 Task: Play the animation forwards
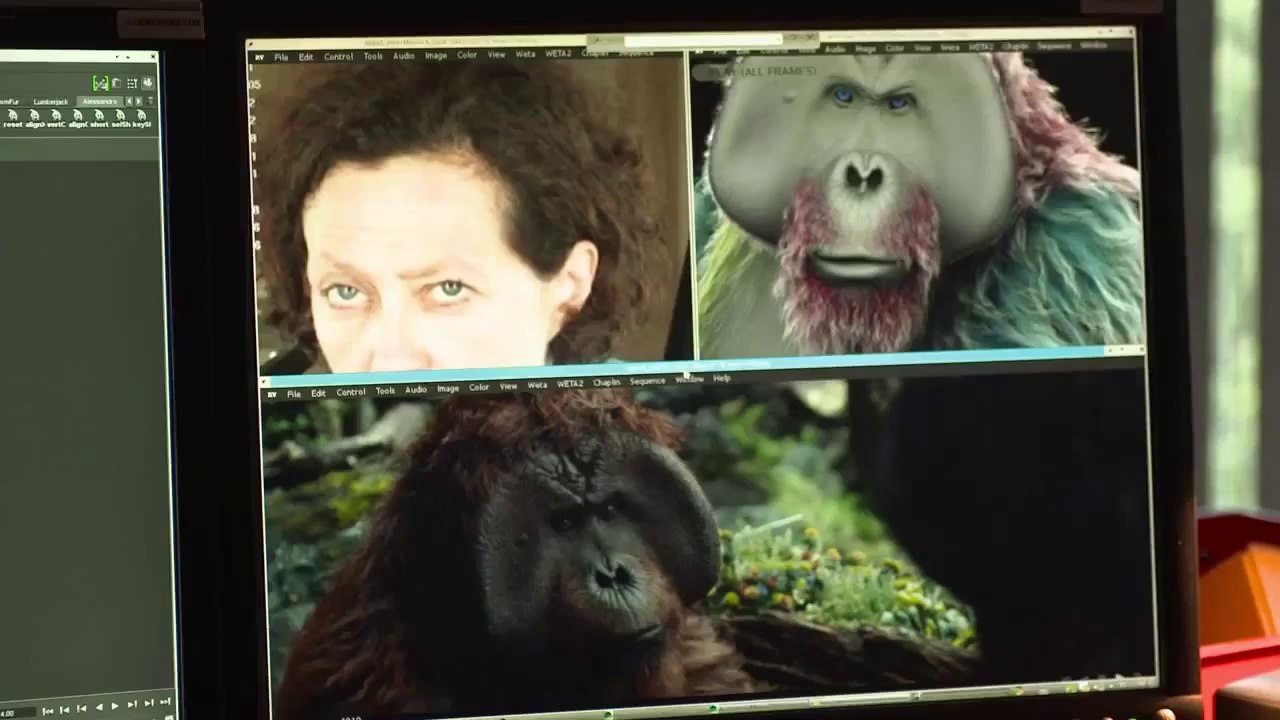click(x=115, y=706)
